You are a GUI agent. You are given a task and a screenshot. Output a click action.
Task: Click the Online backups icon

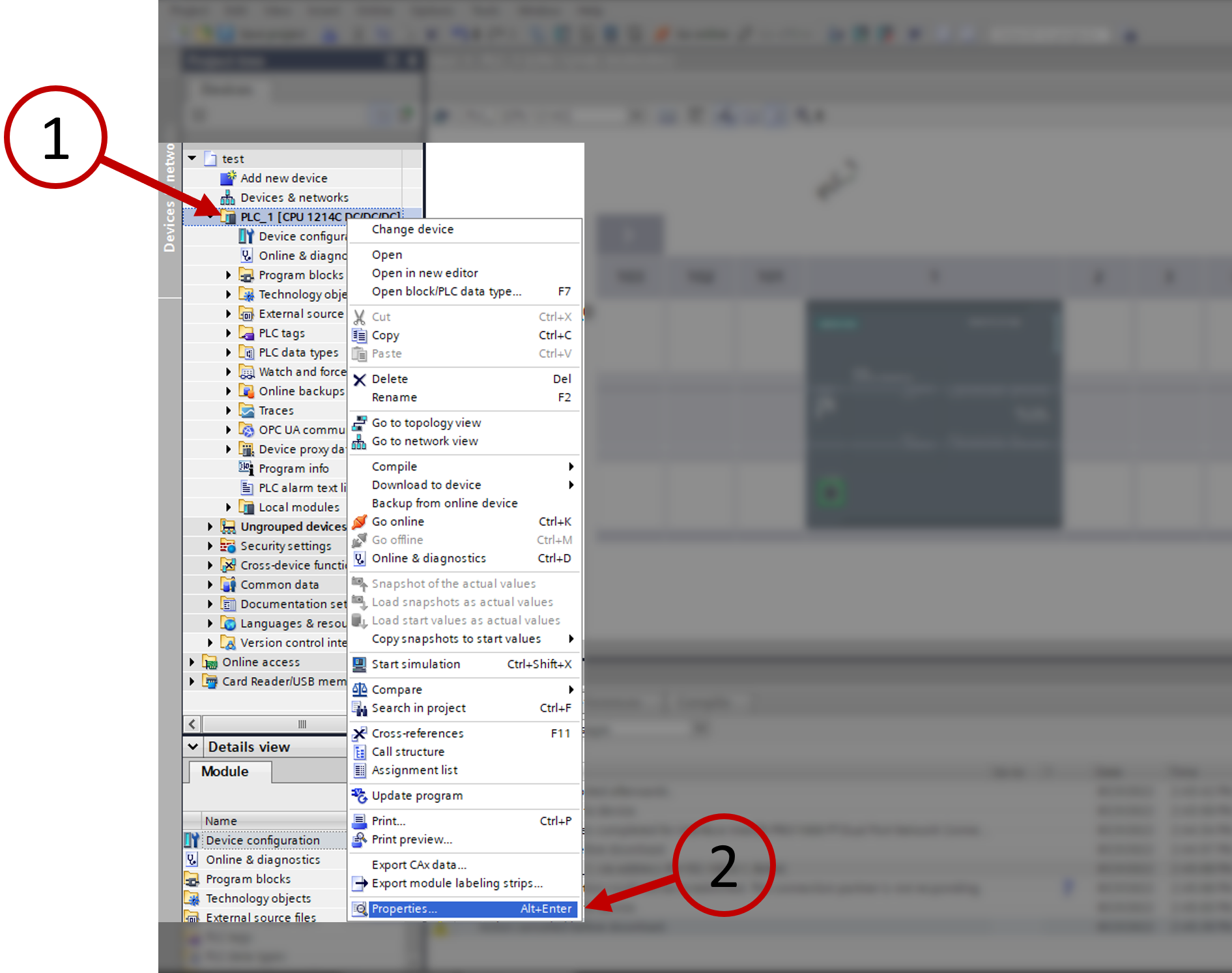click(246, 391)
